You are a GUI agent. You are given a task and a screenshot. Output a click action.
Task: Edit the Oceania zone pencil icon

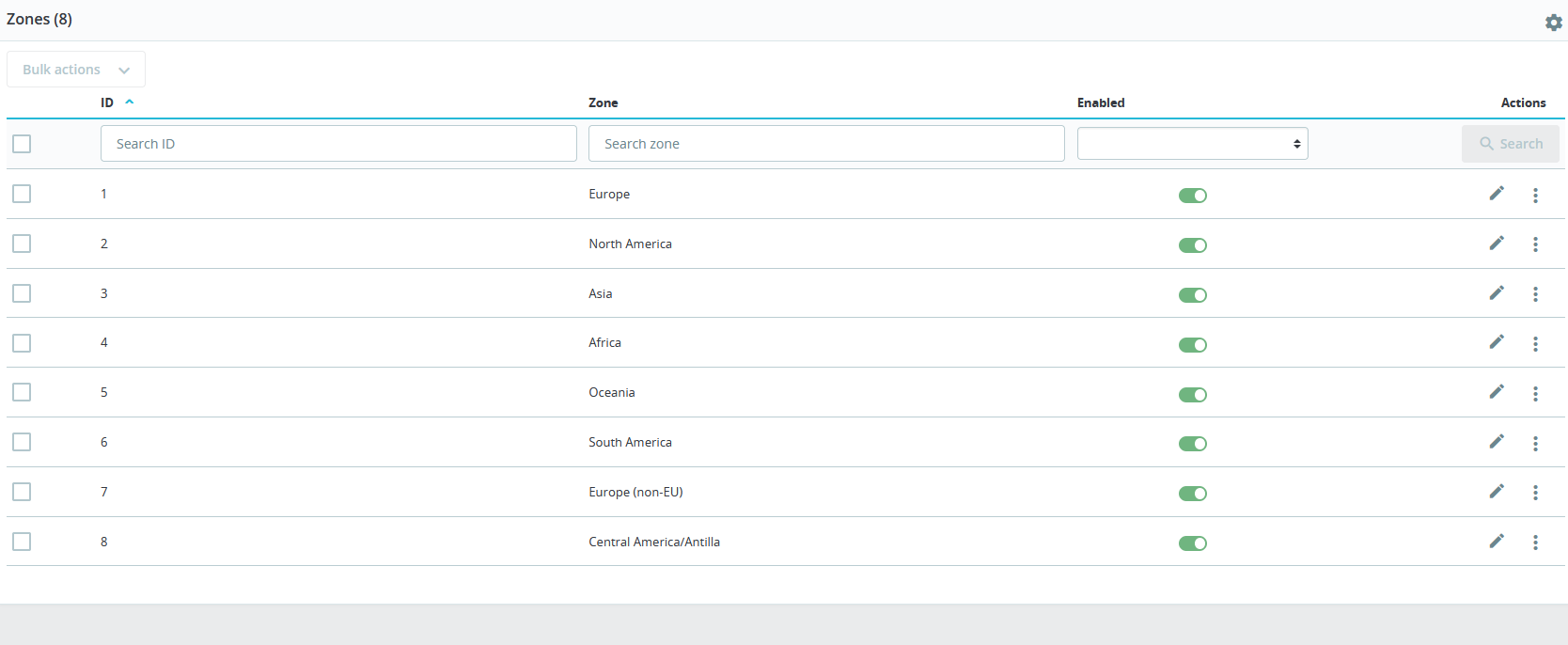pos(1497,391)
